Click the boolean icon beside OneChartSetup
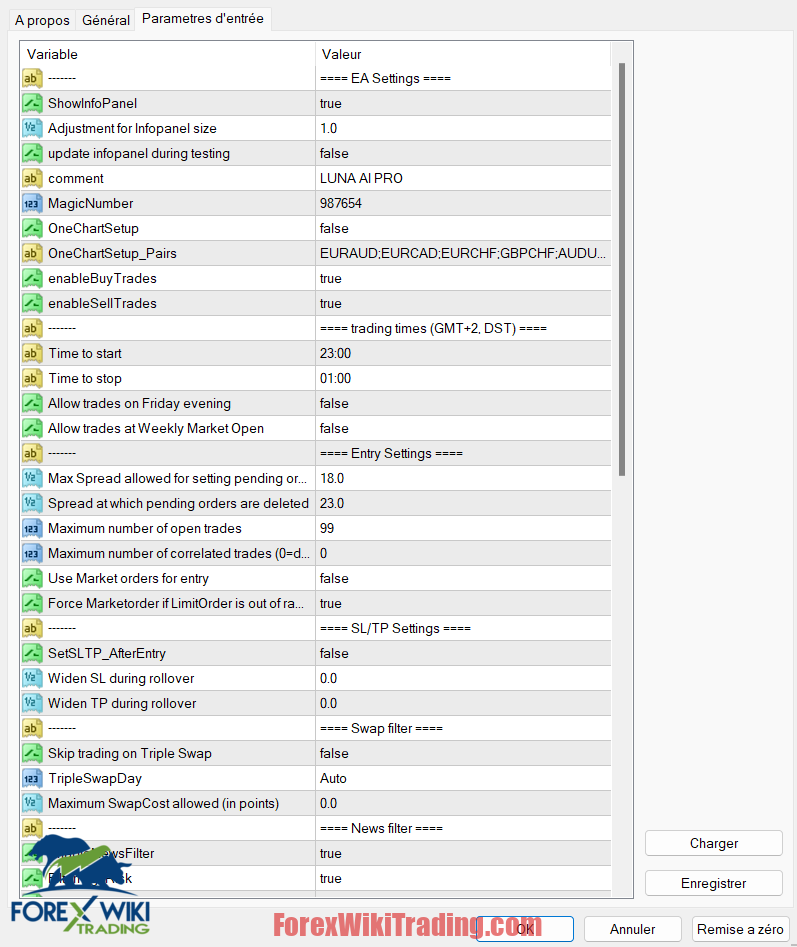The image size is (797, 947). pos(32,228)
